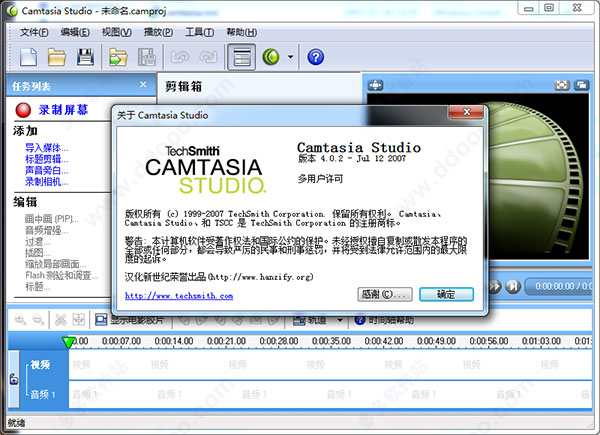Select the 音频 1 track label
This screenshot has width=600, height=435.
(x=43, y=394)
